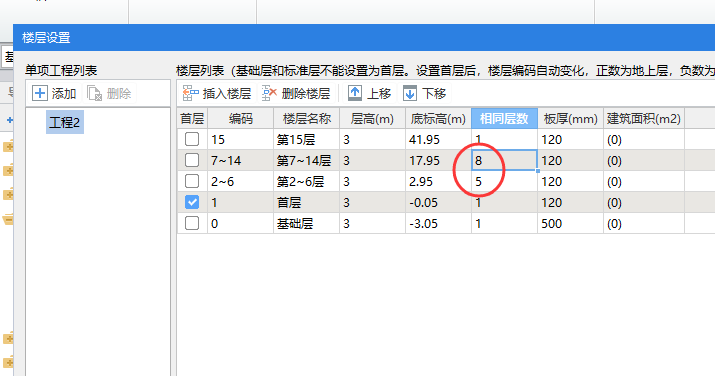The height and width of the screenshot is (376, 715).
Task: Click the bottom elevation 41.95
Action: (x=438, y=139)
